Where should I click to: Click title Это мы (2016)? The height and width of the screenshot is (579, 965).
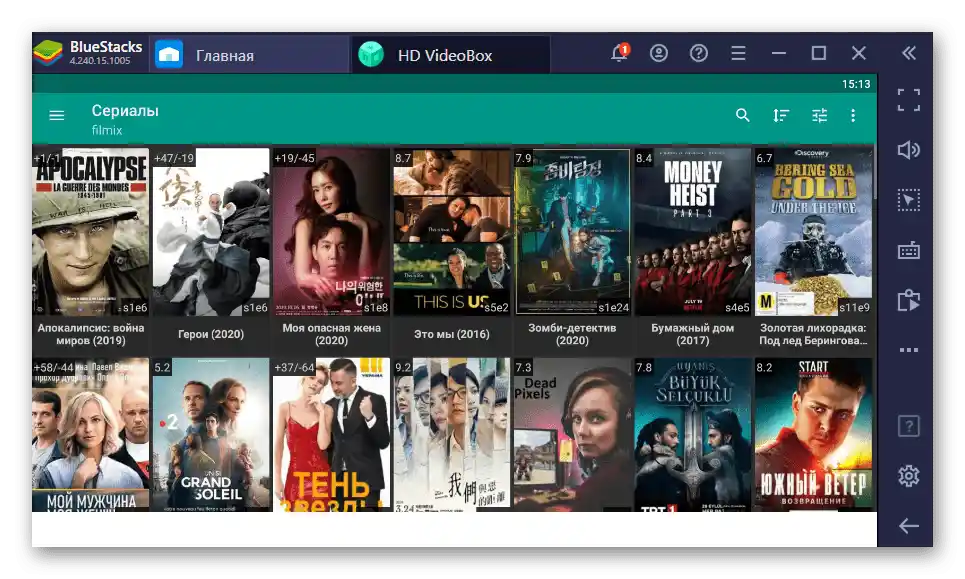[452, 334]
